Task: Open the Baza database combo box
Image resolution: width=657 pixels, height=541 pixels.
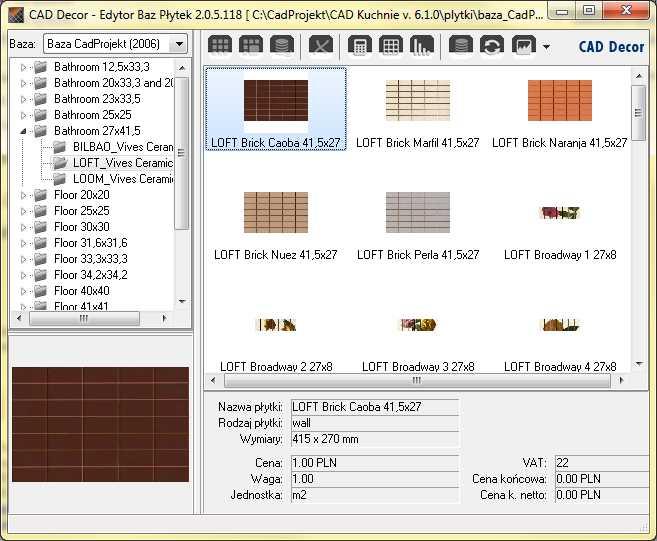Action: pyautogui.click(x=115, y=44)
